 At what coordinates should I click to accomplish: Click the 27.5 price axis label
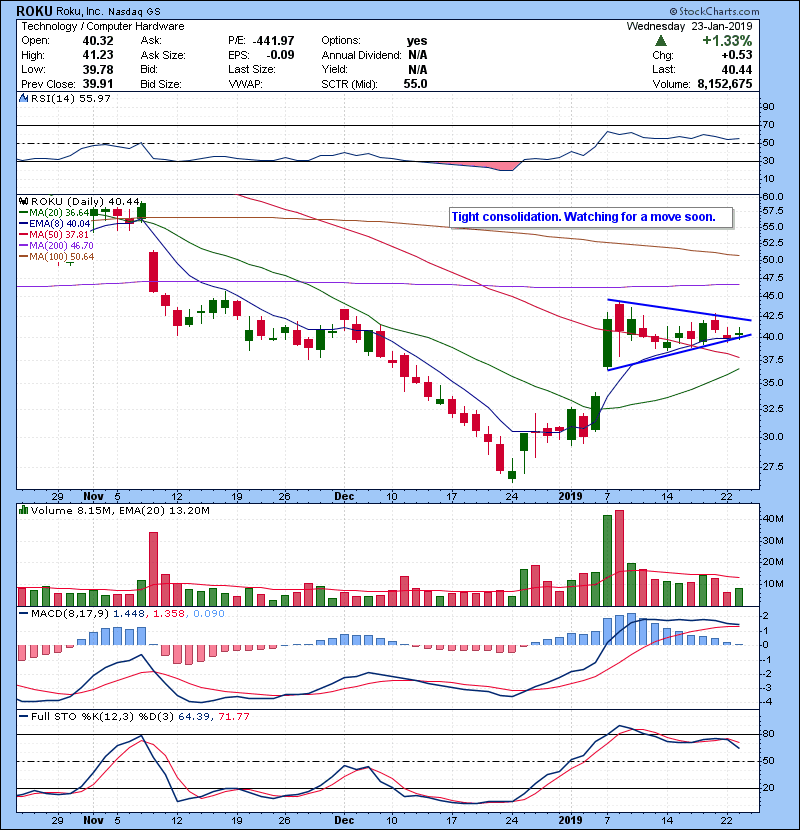pos(772,466)
